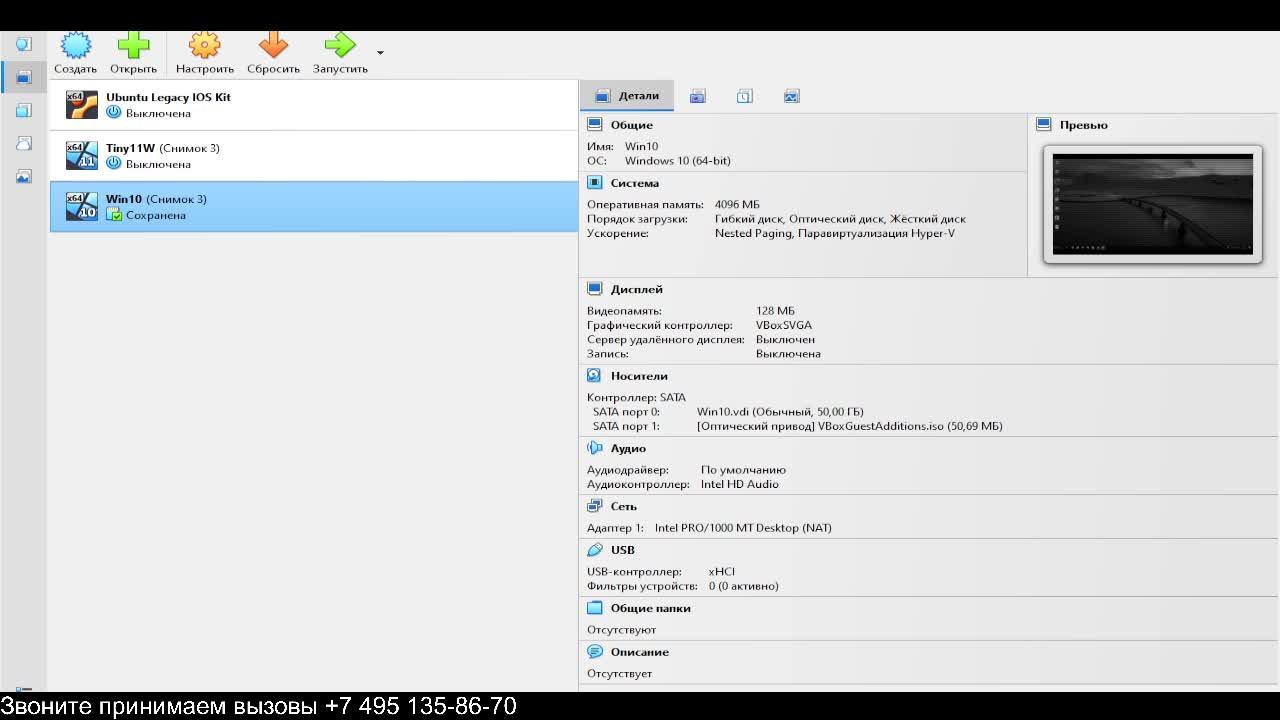1280x720 pixels.
Task: Click the third icon in the left sidebar
Action: pos(23,110)
